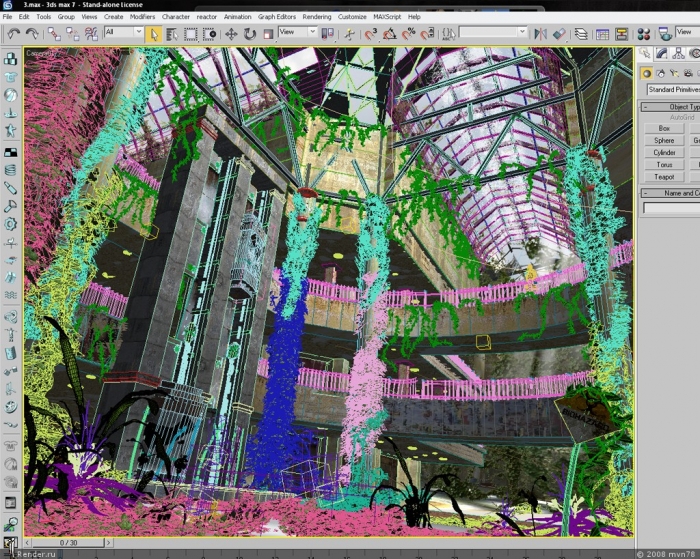This screenshot has width=700, height=559.
Task: Activate the Select Object arrow tool
Action: (x=154, y=34)
